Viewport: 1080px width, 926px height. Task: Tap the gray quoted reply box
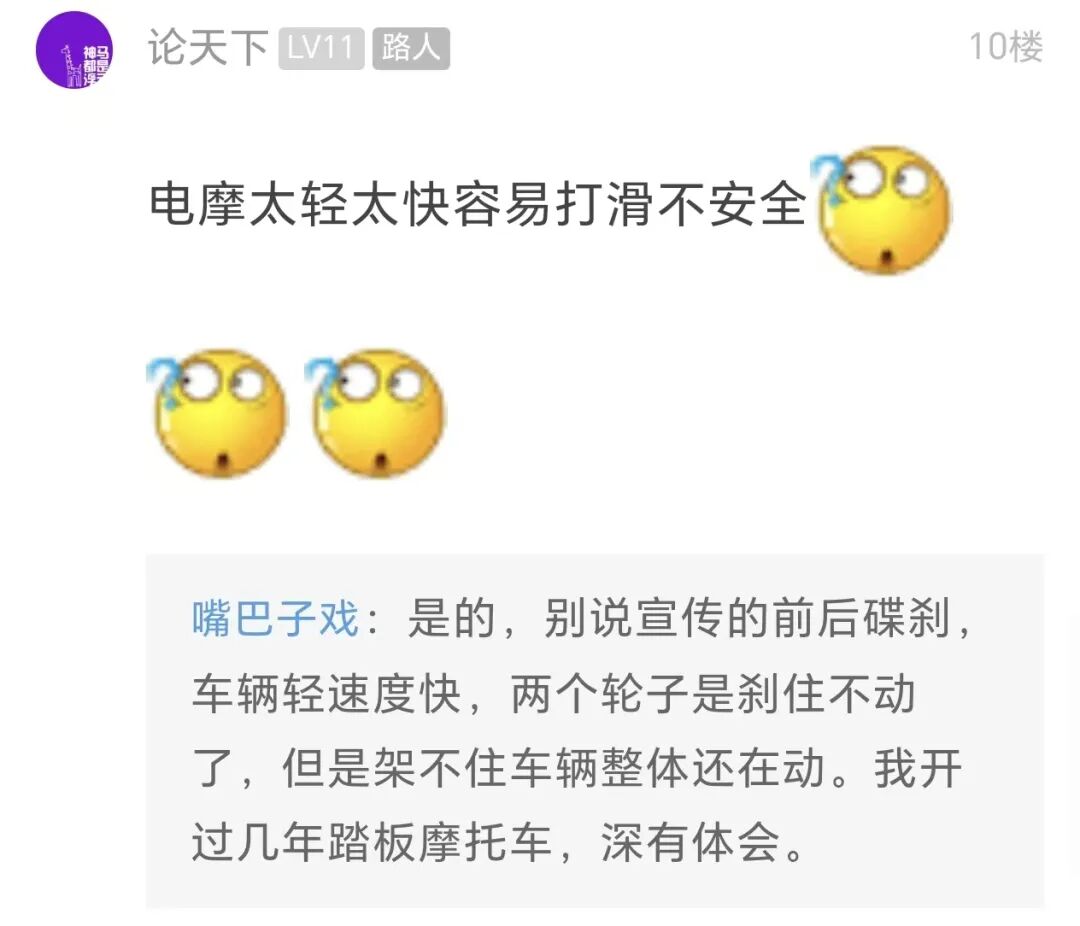click(595, 730)
